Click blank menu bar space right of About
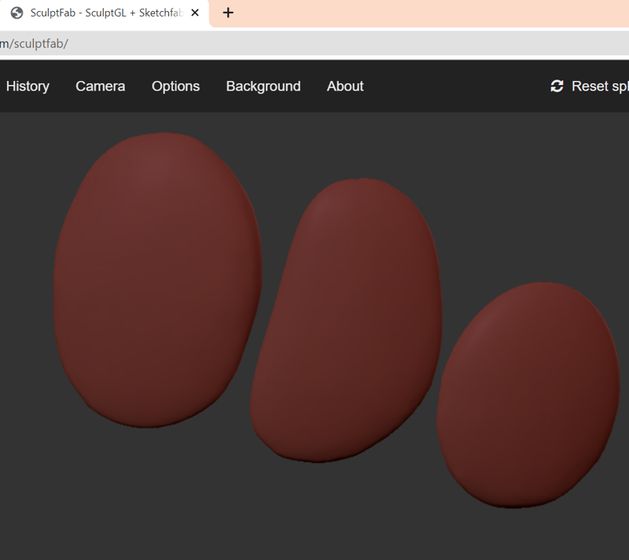This screenshot has height=560, width=629. [453, 86]
